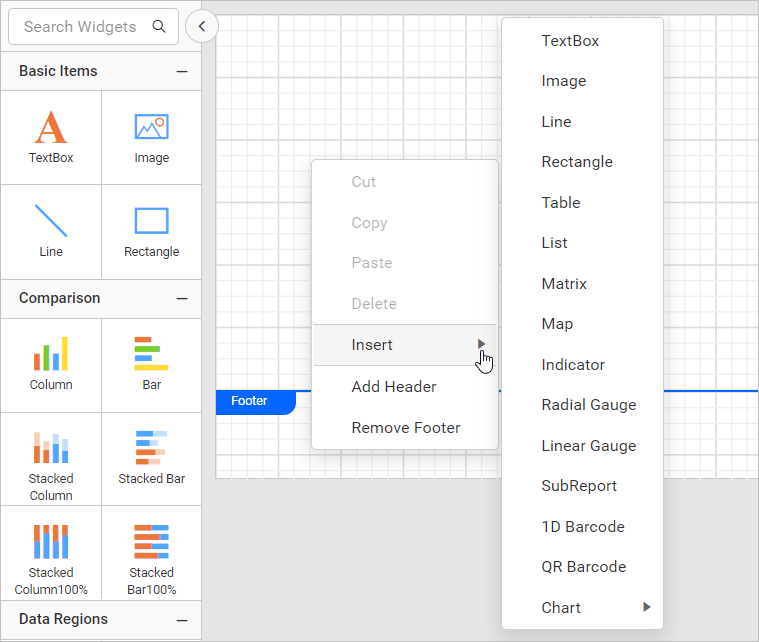Choose the Rectangle widget icon
Viewport: 759px width, 642px height.
pyautogui.click(x=151, y=221)
